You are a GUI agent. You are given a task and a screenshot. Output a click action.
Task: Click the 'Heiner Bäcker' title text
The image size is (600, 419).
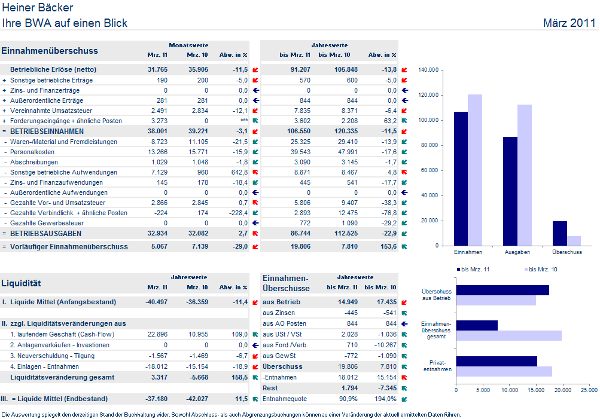(x=38, y=7)
